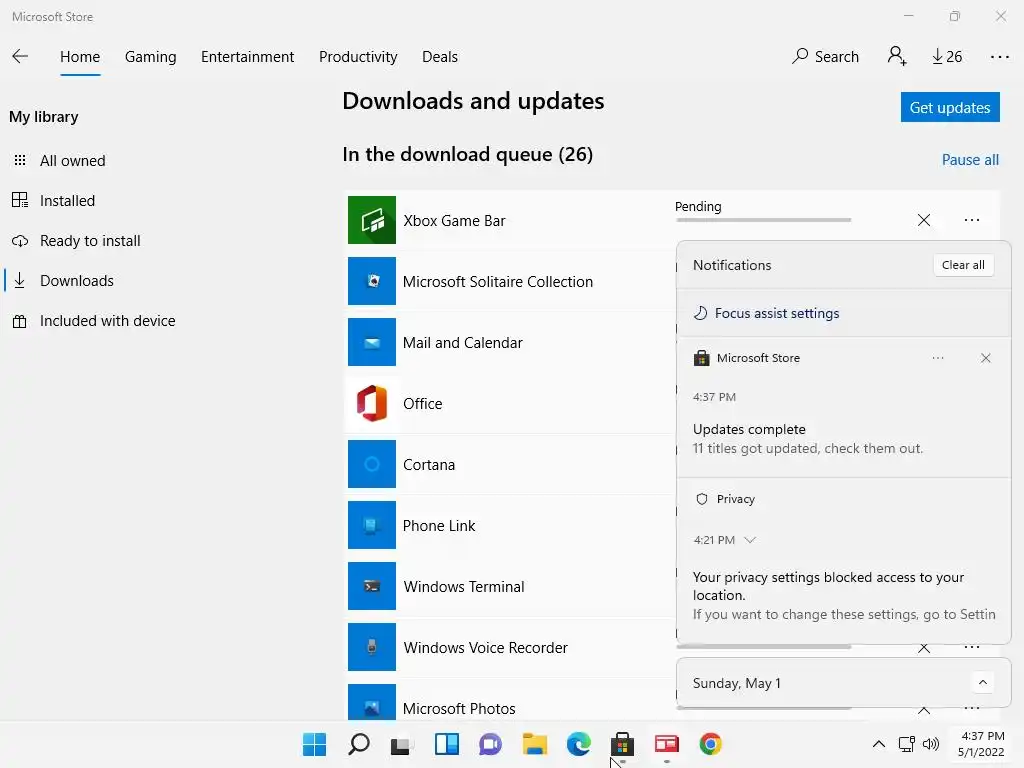Open File Explorer from the taskbar
The height and width of the screenshot is (768, 1024).
535,744
